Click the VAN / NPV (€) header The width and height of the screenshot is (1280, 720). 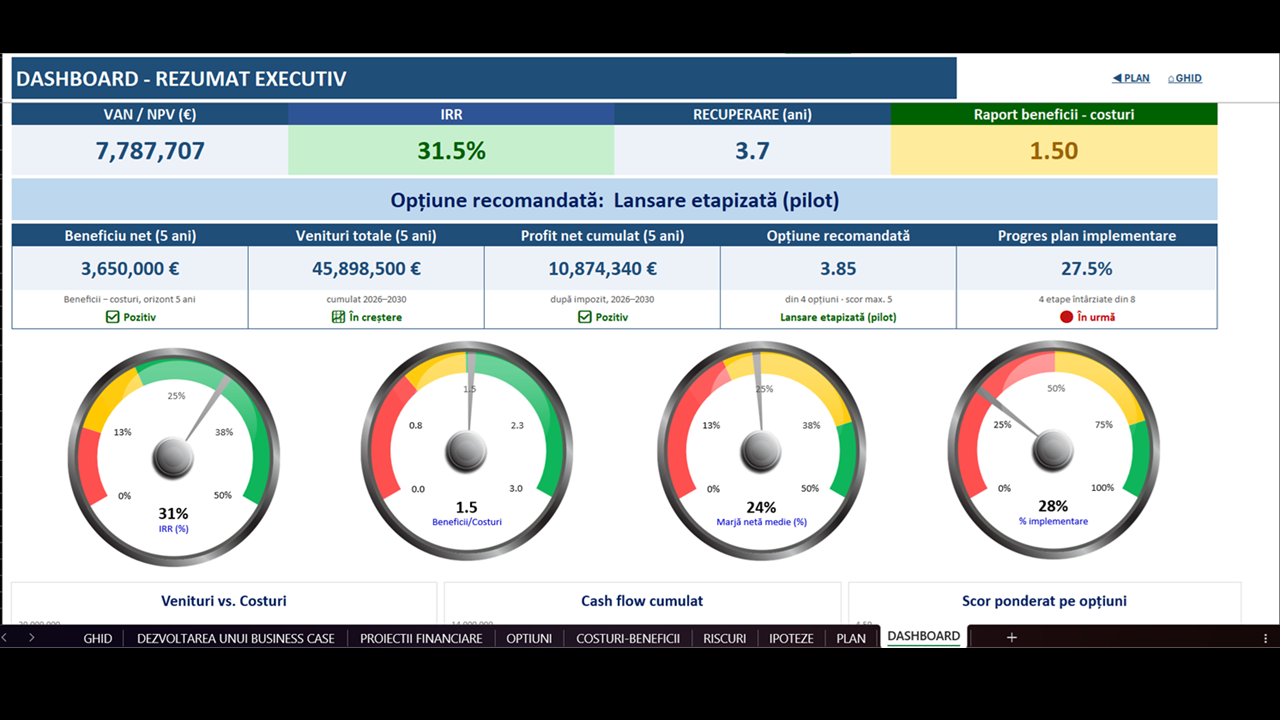[x=150, y=114]
